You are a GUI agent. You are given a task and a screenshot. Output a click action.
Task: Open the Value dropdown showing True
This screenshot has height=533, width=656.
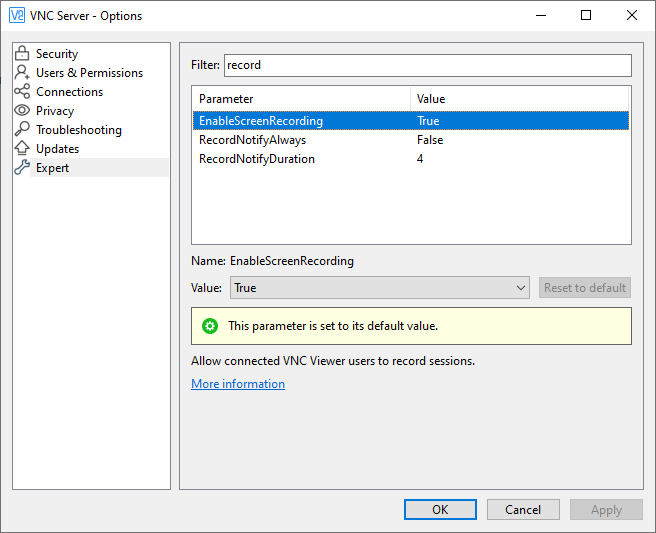pos(379,288)
